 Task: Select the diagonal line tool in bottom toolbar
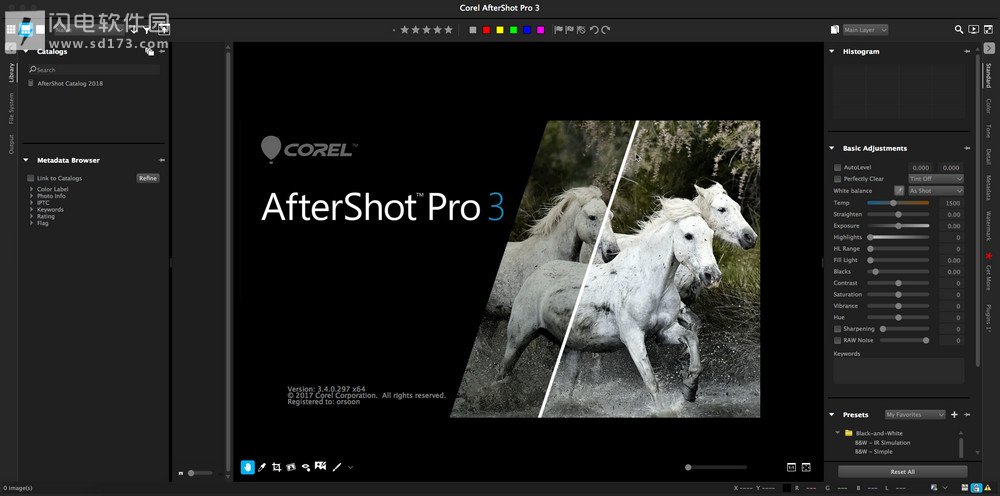point(337,467)
